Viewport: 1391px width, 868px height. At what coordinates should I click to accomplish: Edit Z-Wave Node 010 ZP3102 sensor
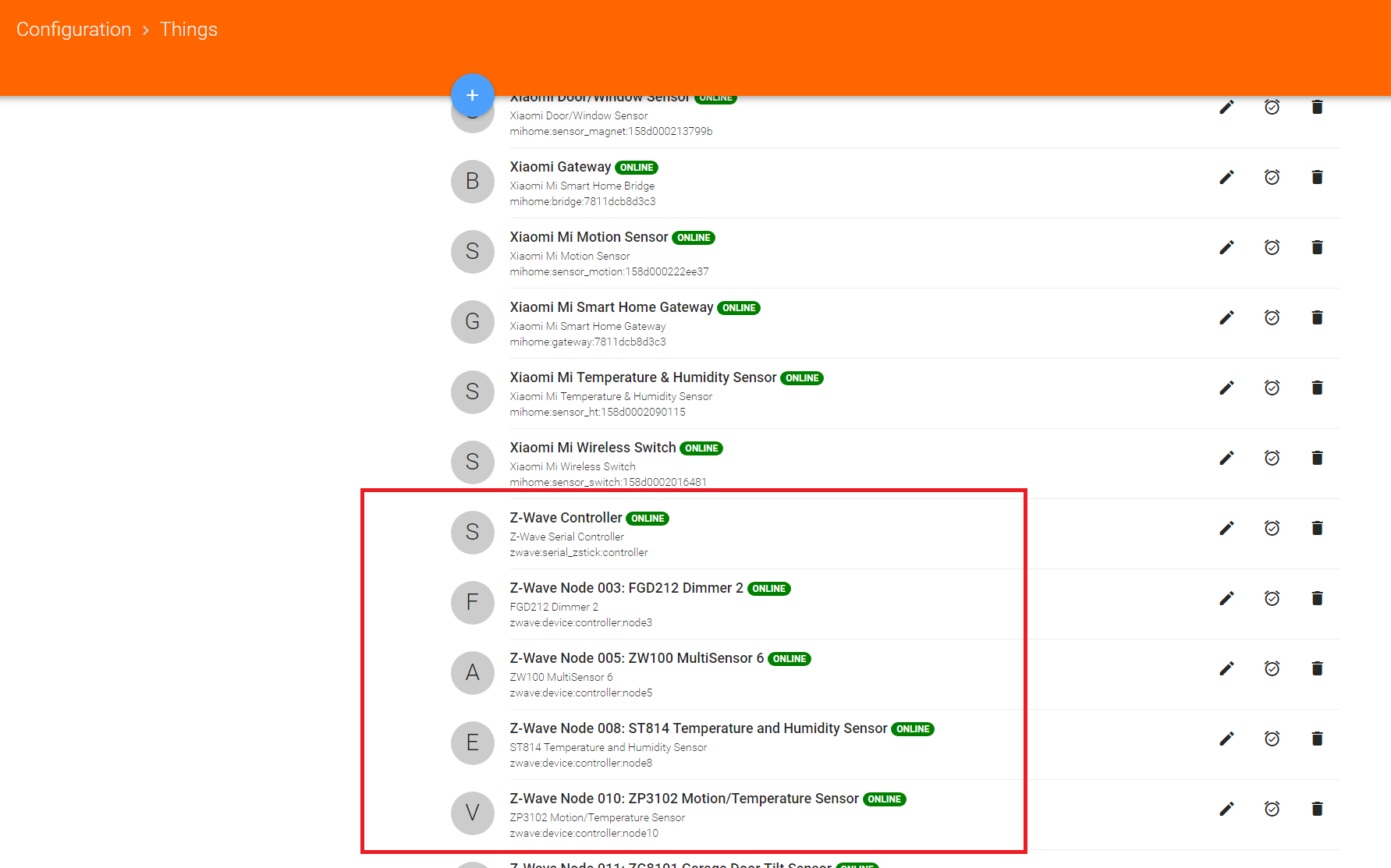[1226, 809]
